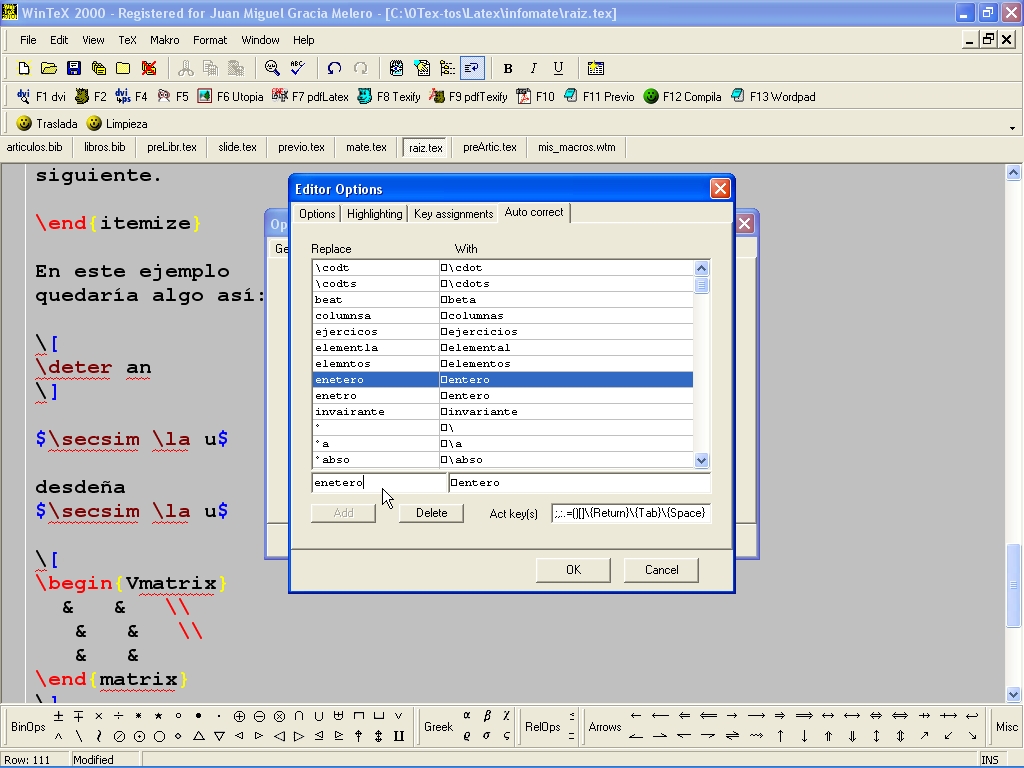Click the Act key(s) input field
The height and width of the screenshot is (768, 1024).
click(x=631, y=513)
